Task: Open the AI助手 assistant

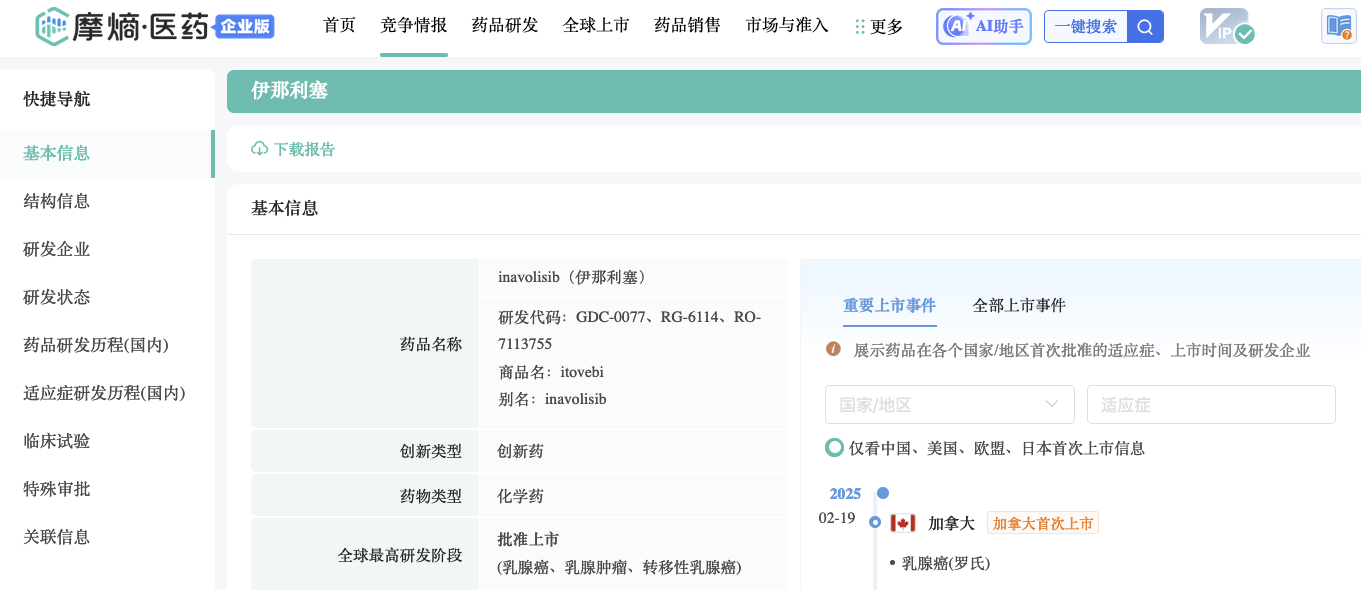Action: click(x=983, y=27)
